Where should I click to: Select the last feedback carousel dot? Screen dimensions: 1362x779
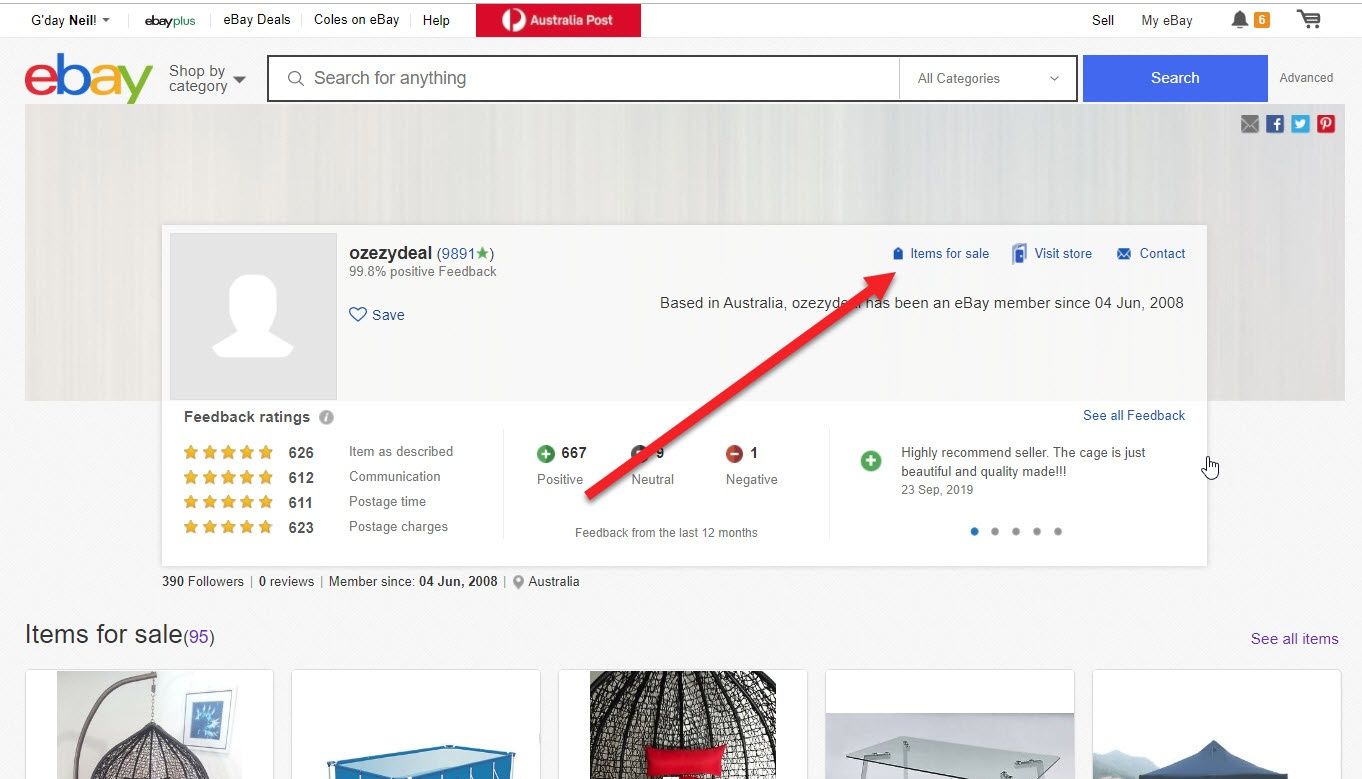pos(1058,532)
